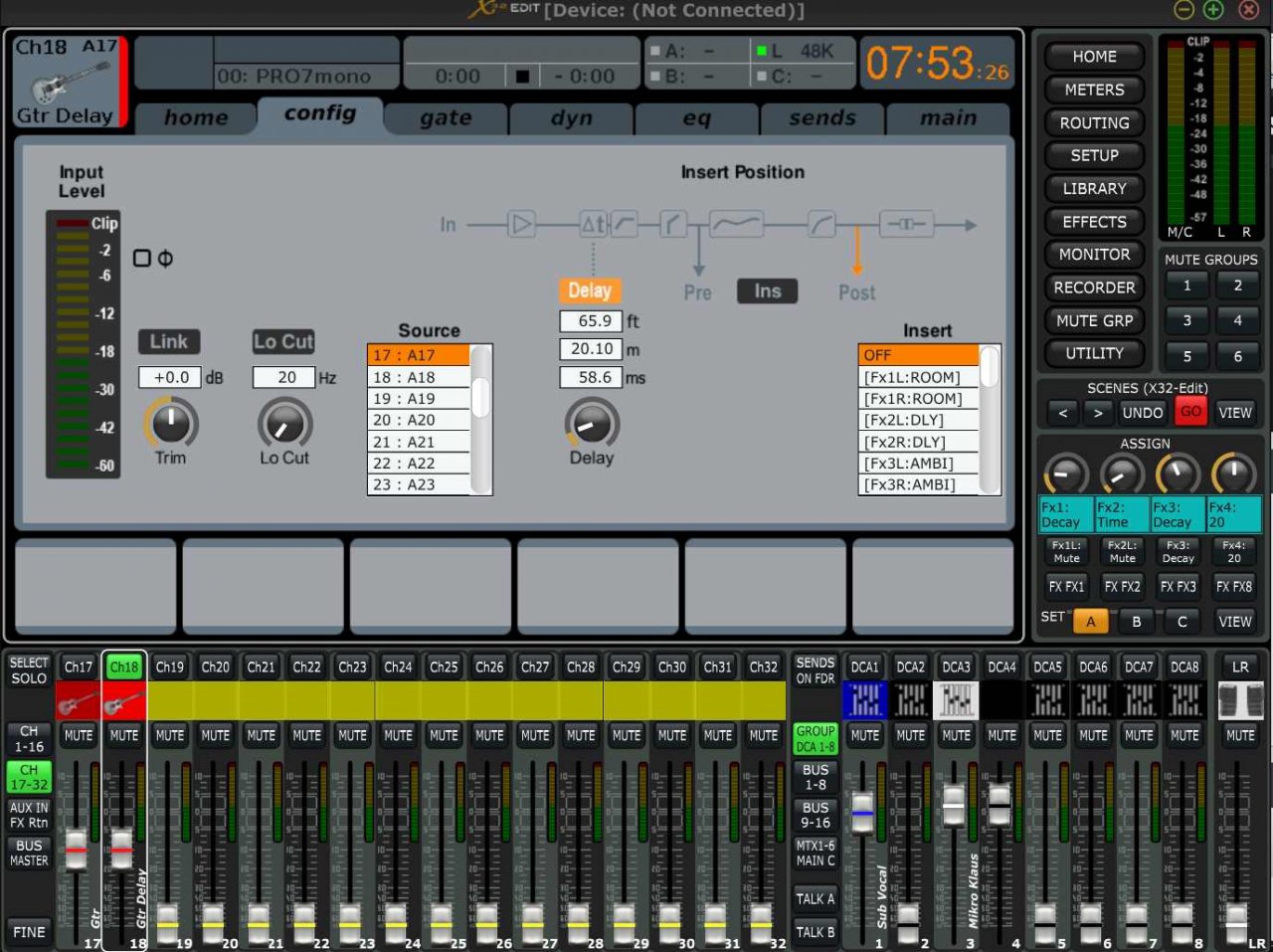The width and height of the screenshot is (1273, 952).
Task: Open the EFFECTS screen
Action: click(1094, 222)
